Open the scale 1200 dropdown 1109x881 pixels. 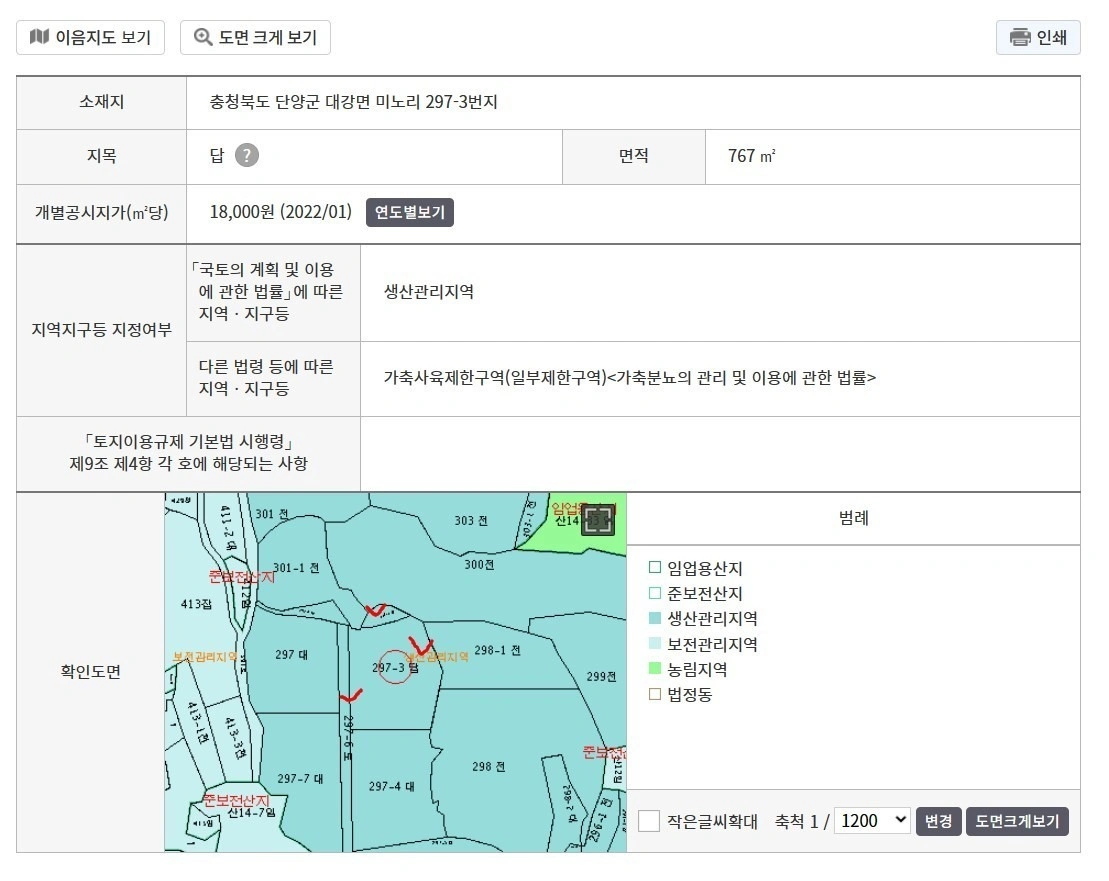(x=873, y=820)
